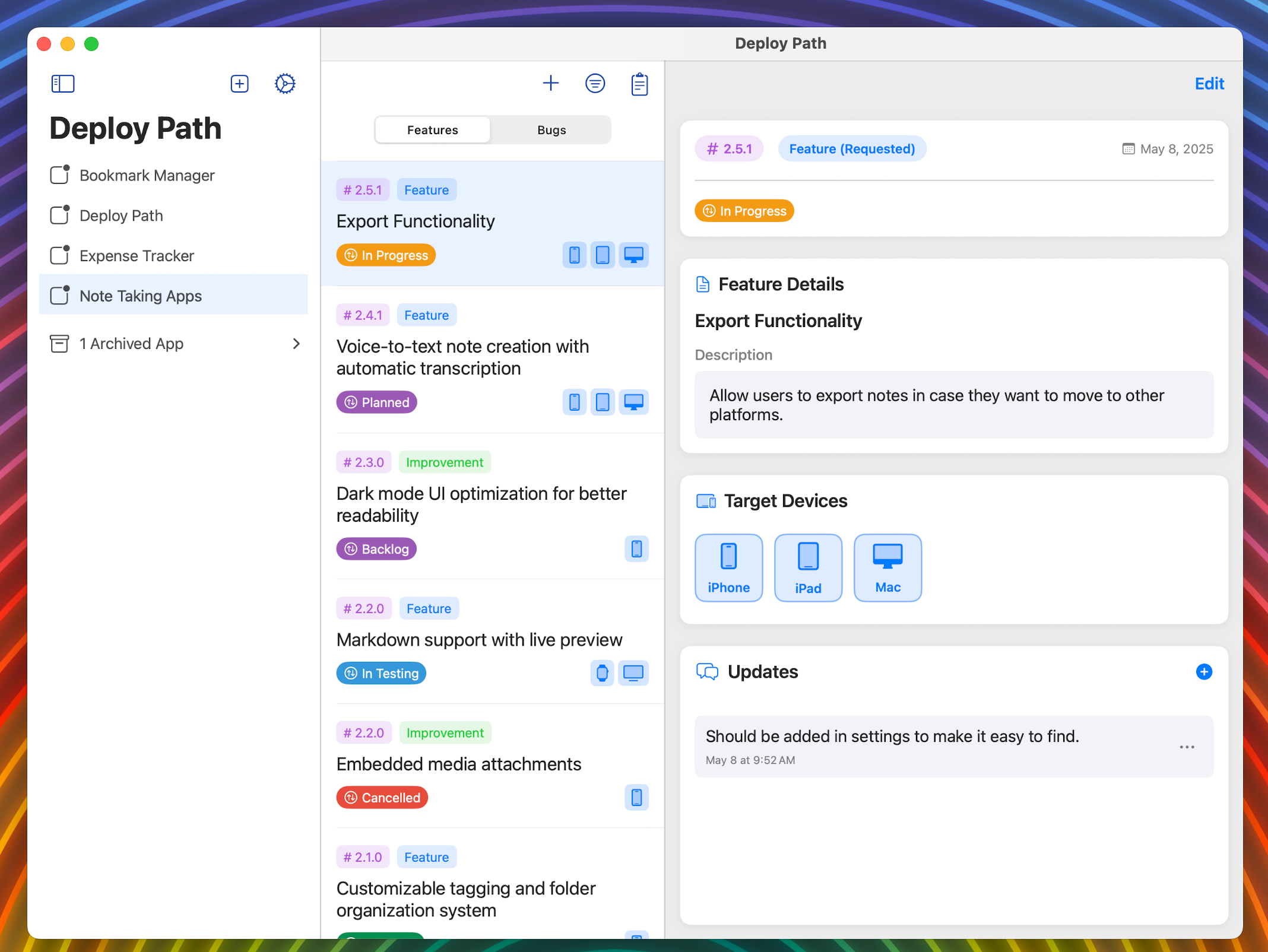Open the filter icon above the feature list
The image size is (1268, 952).
coord(595,83)
